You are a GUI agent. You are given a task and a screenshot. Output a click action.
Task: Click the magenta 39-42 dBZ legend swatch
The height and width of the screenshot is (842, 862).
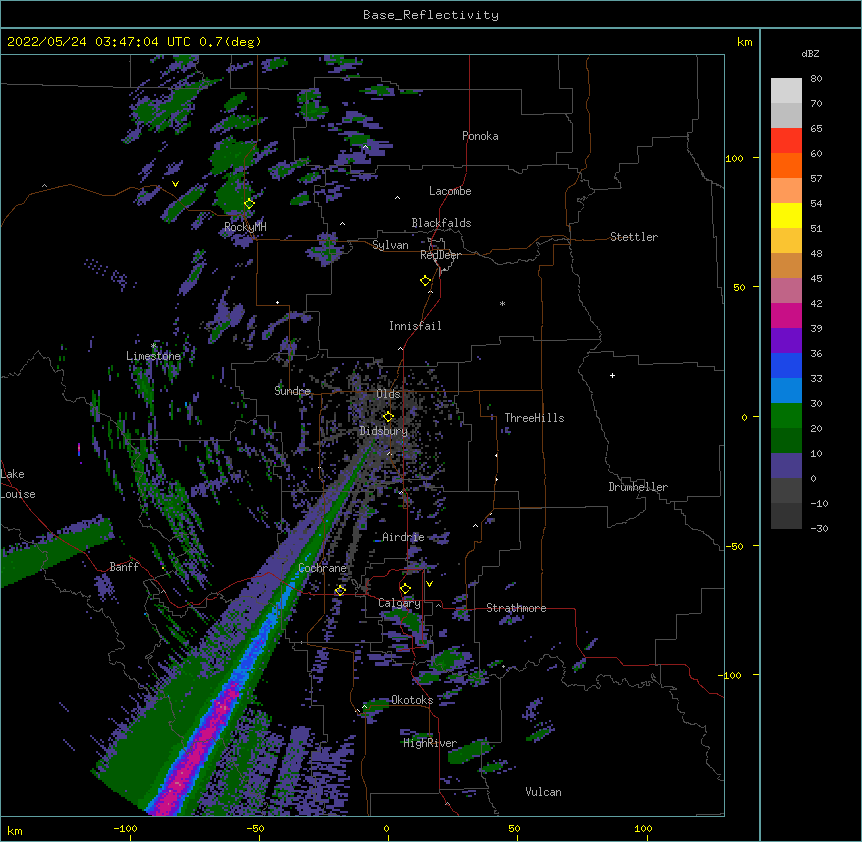click(x=786, y=316)
